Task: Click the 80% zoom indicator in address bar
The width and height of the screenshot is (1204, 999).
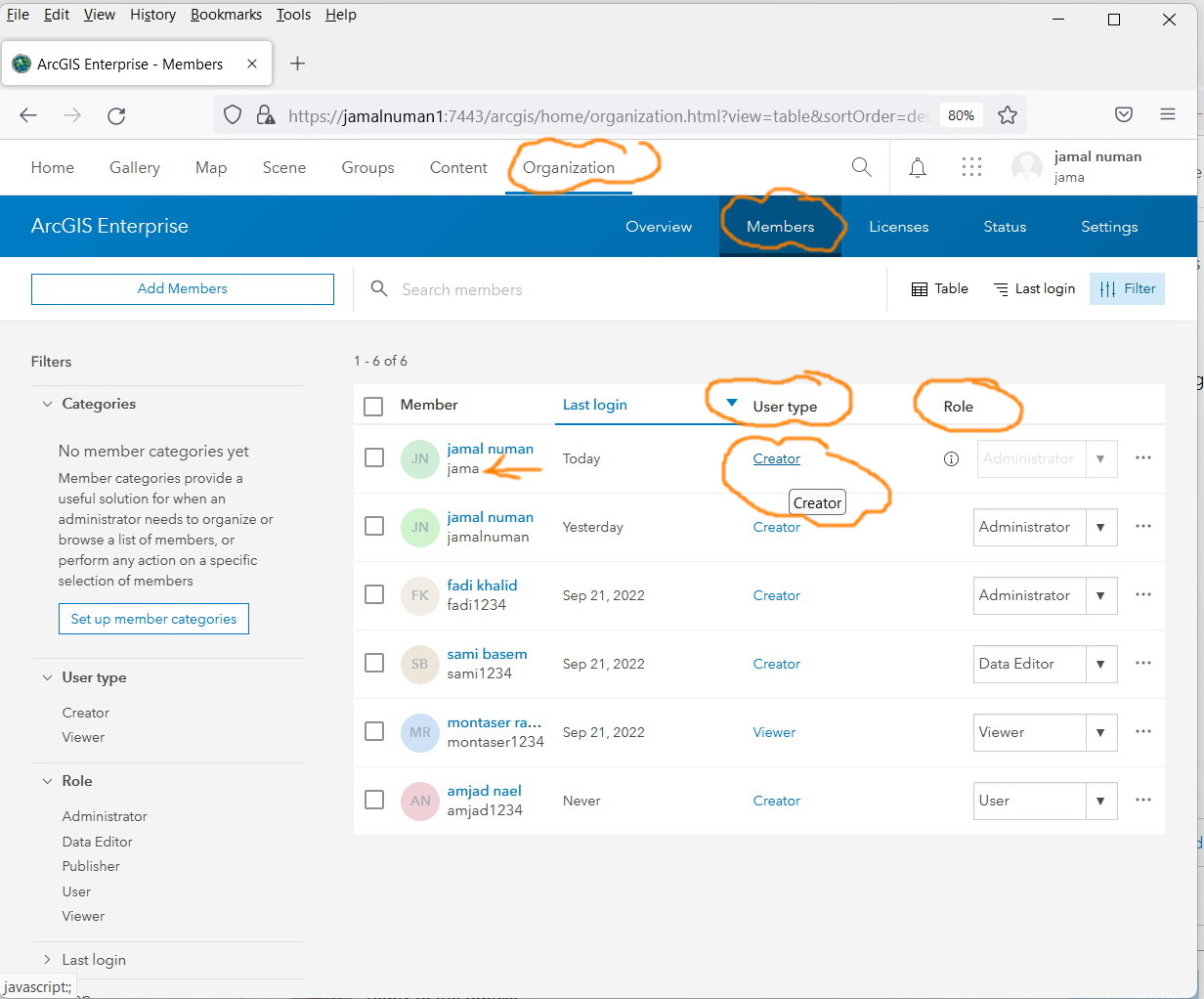Action: [961, 114]
